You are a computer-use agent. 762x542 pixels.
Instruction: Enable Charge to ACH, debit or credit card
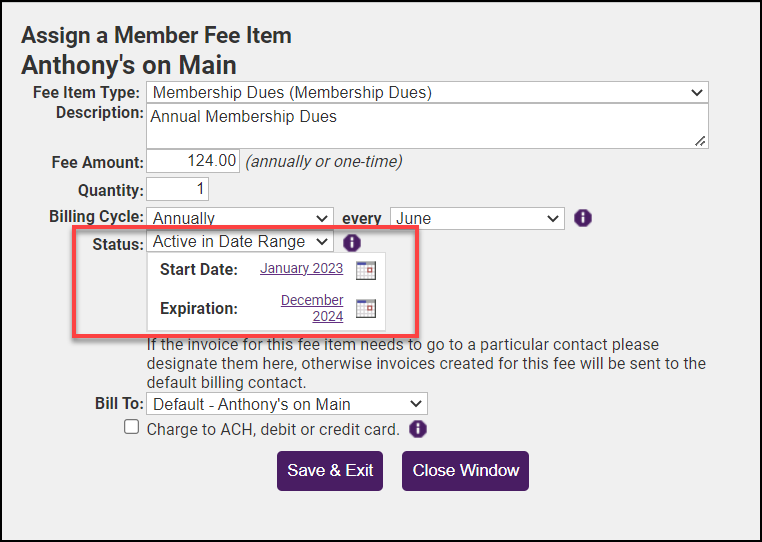pos(131,428)
